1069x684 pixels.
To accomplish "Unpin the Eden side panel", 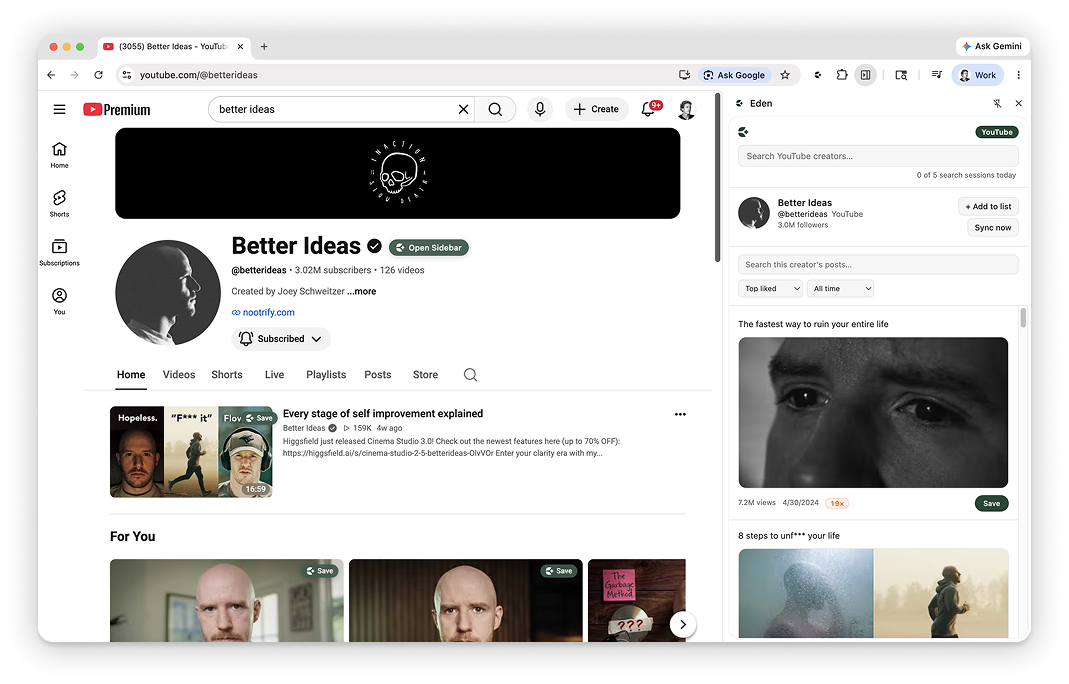I will coord(997,104).
